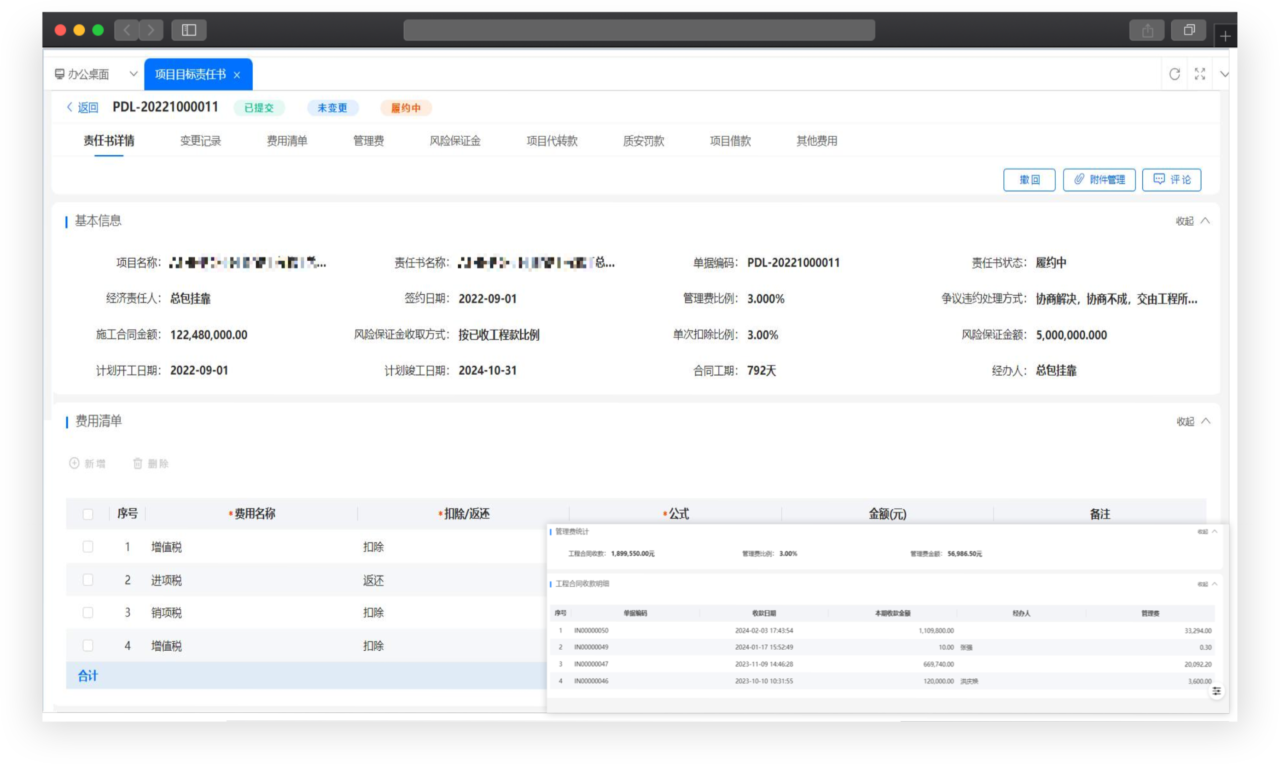Open the 办公桌面 tab

click(x=82, y=74)
